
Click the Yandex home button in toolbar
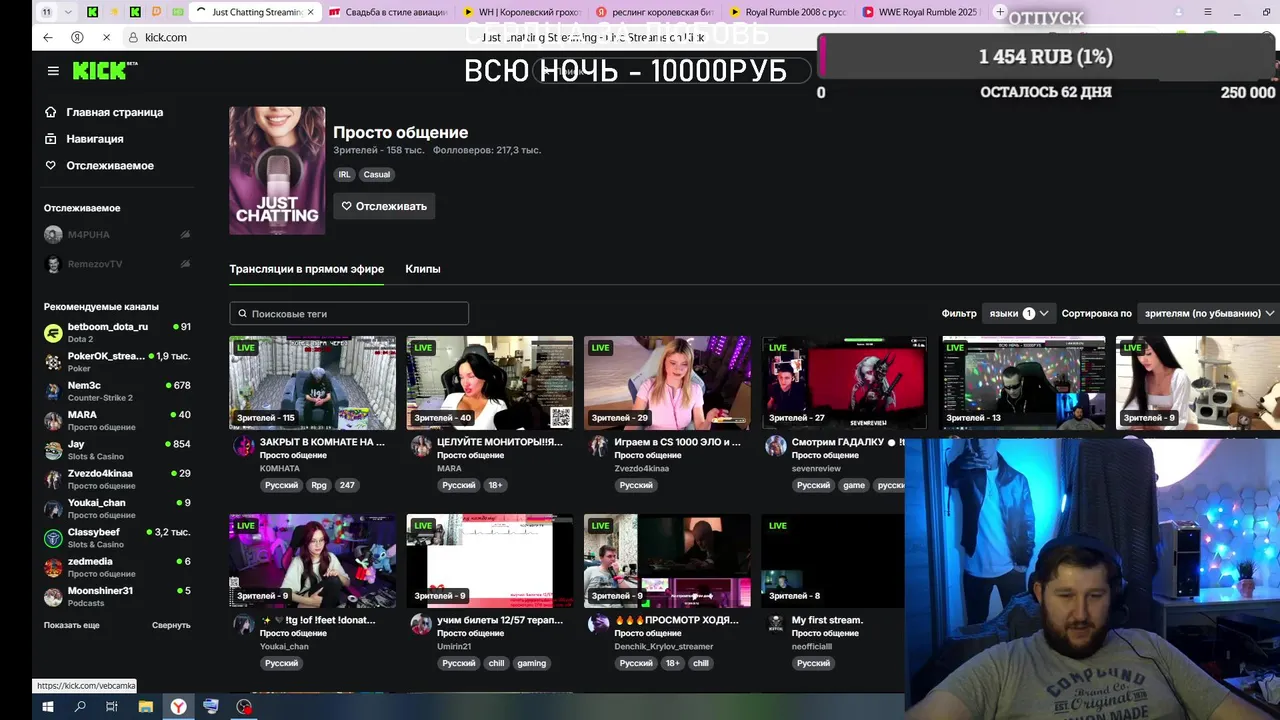click(x=77, y=37)
